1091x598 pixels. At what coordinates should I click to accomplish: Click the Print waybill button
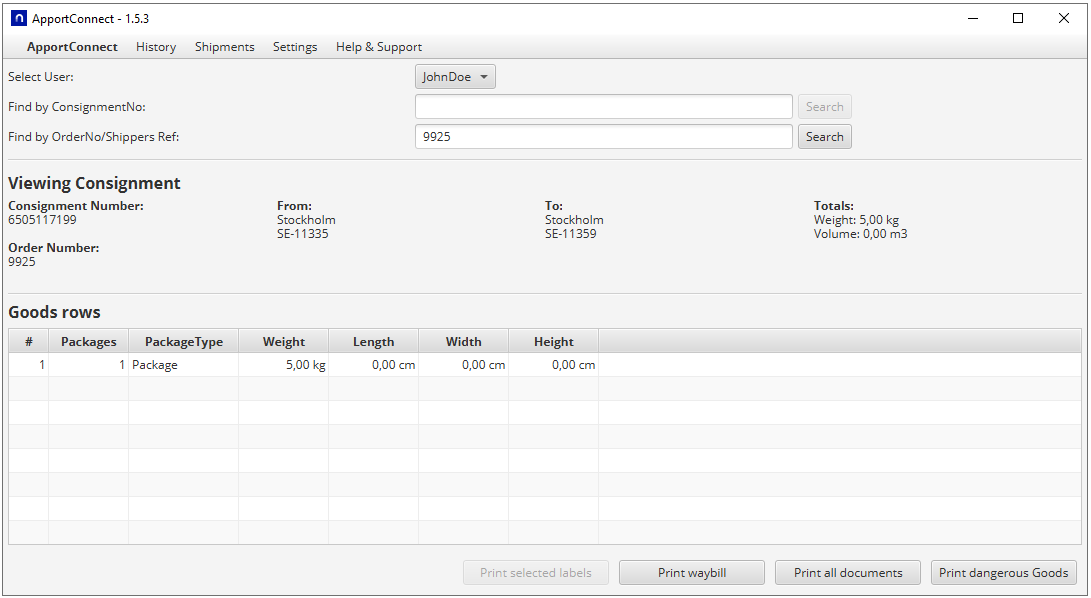[x=691, y=573]
